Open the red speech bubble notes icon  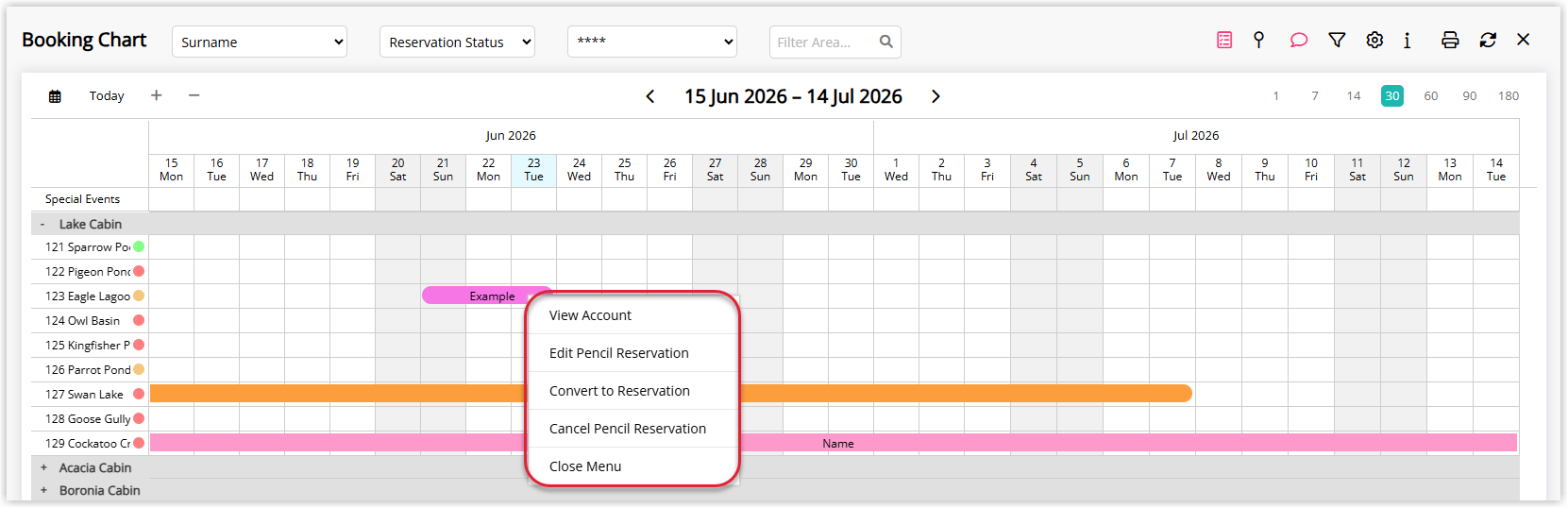tap(1299, 40)
